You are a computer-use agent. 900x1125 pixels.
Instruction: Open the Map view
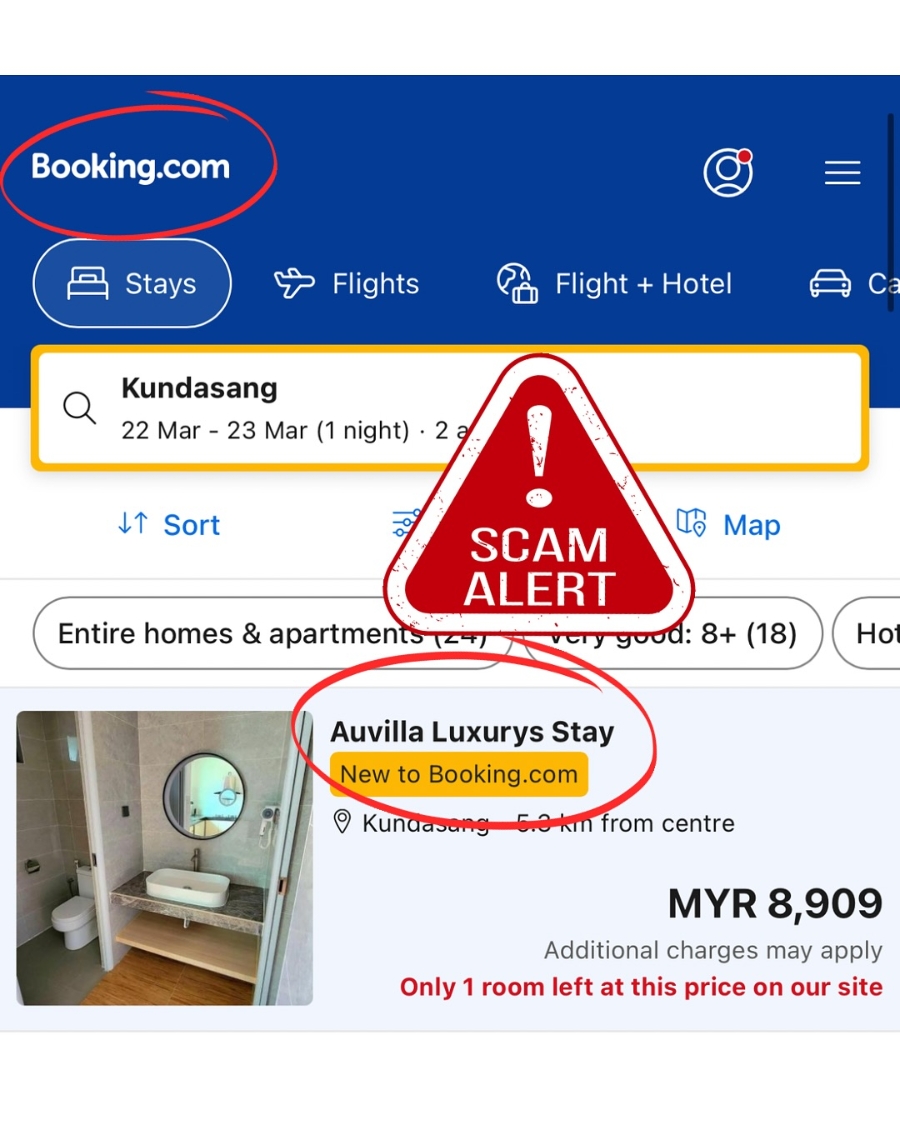click(728, 524)
